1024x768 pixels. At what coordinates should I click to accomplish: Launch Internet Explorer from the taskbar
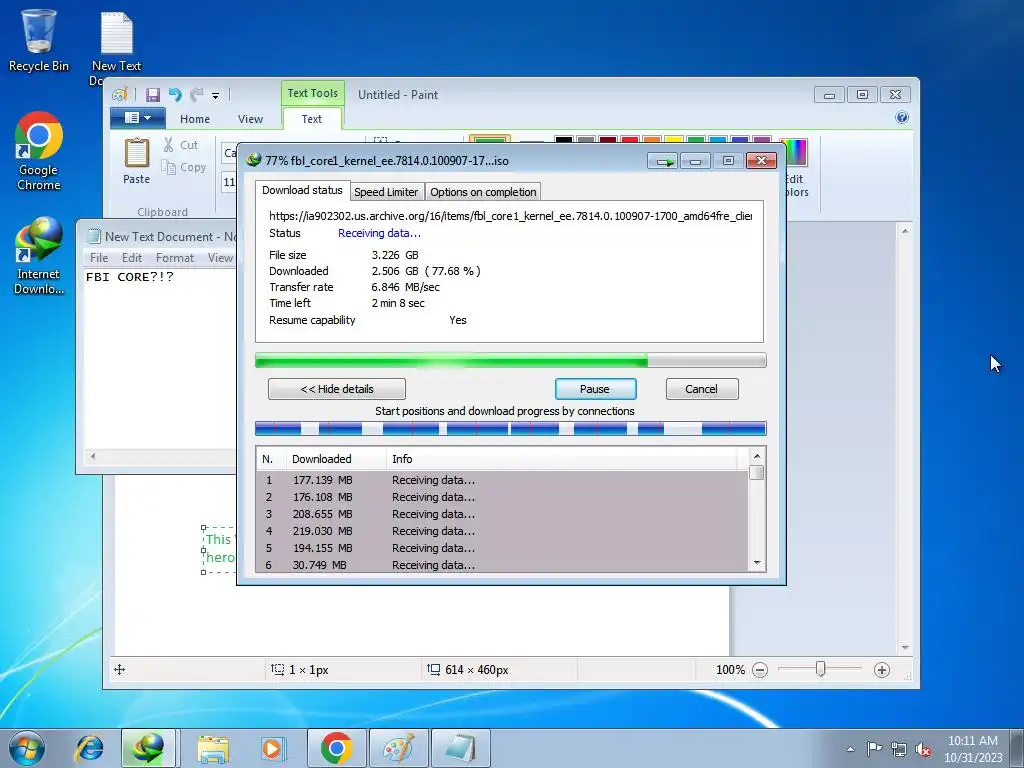89,748
